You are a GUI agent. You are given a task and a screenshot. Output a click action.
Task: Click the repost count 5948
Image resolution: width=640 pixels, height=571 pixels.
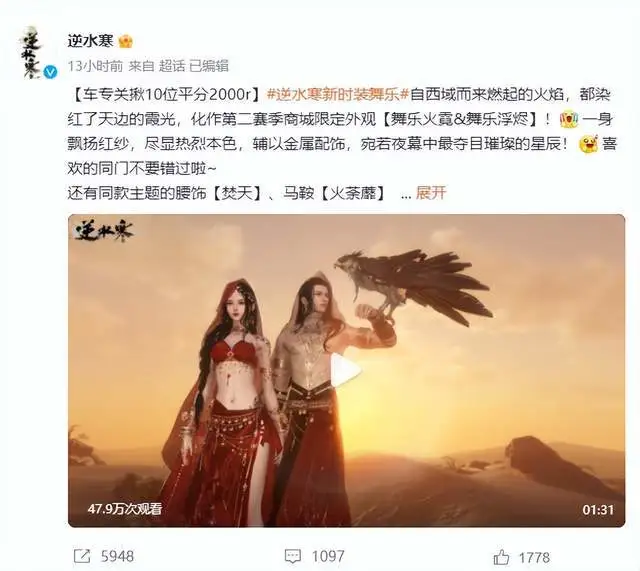[118, 556]
